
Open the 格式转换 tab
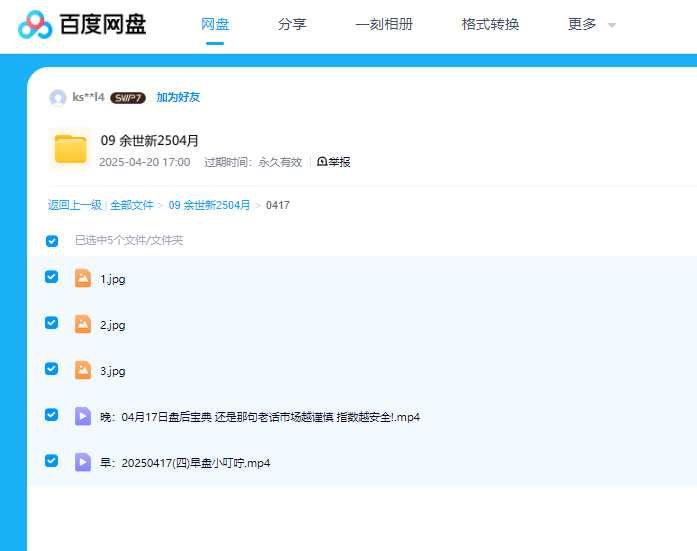[490, 25]
